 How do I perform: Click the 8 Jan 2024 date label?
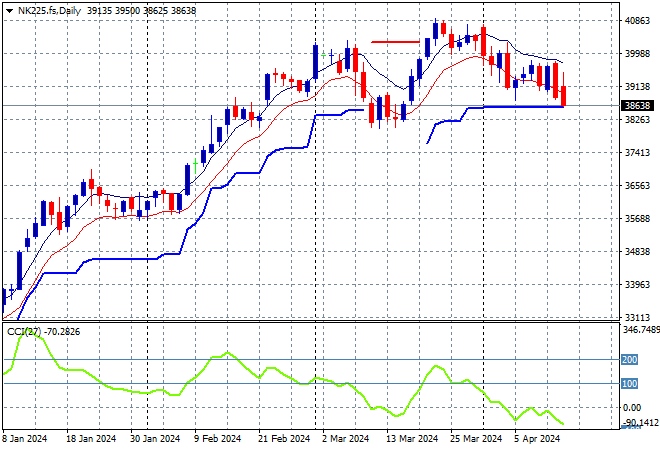[x=27, y=439]
